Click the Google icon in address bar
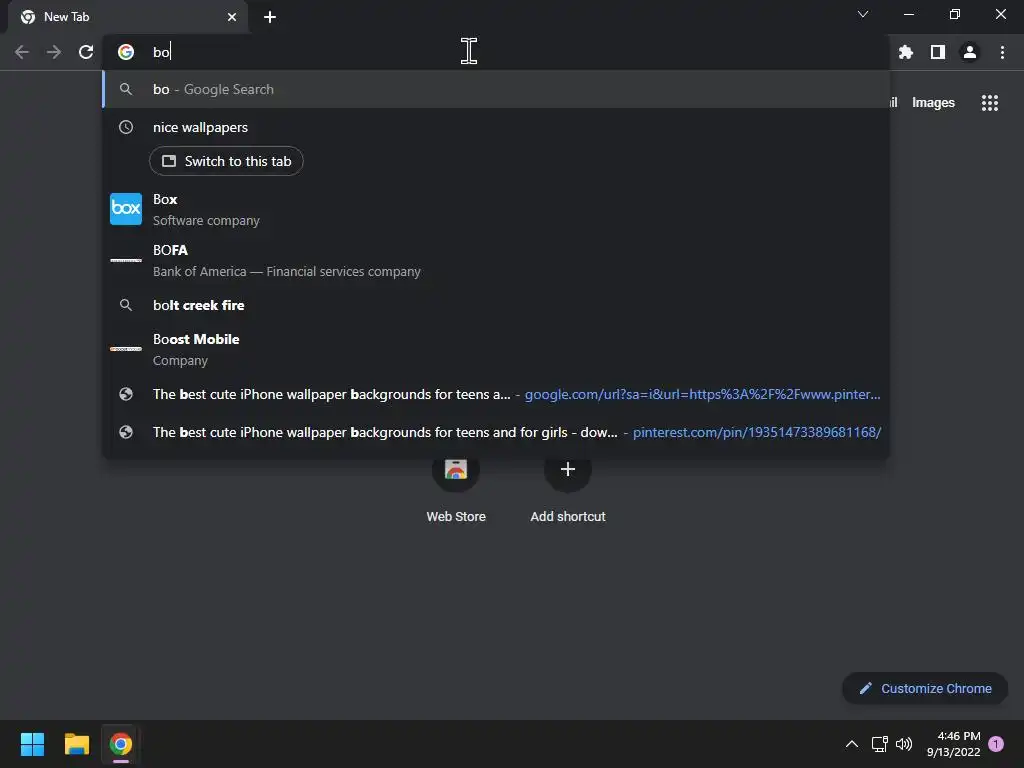The image size is (1024, 768). tap(126, 52)
